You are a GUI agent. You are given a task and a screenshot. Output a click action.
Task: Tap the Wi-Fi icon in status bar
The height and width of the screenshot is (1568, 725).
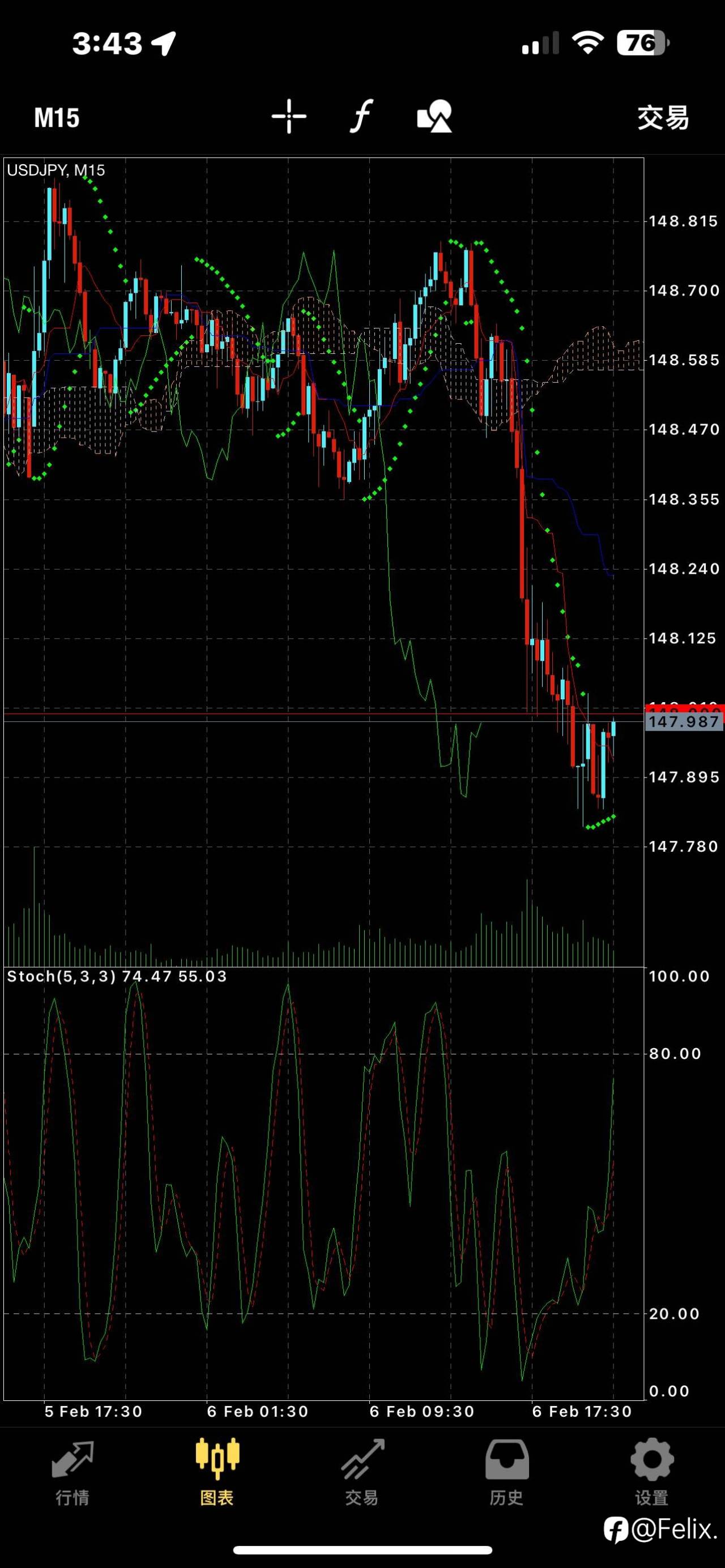point(587,43)
